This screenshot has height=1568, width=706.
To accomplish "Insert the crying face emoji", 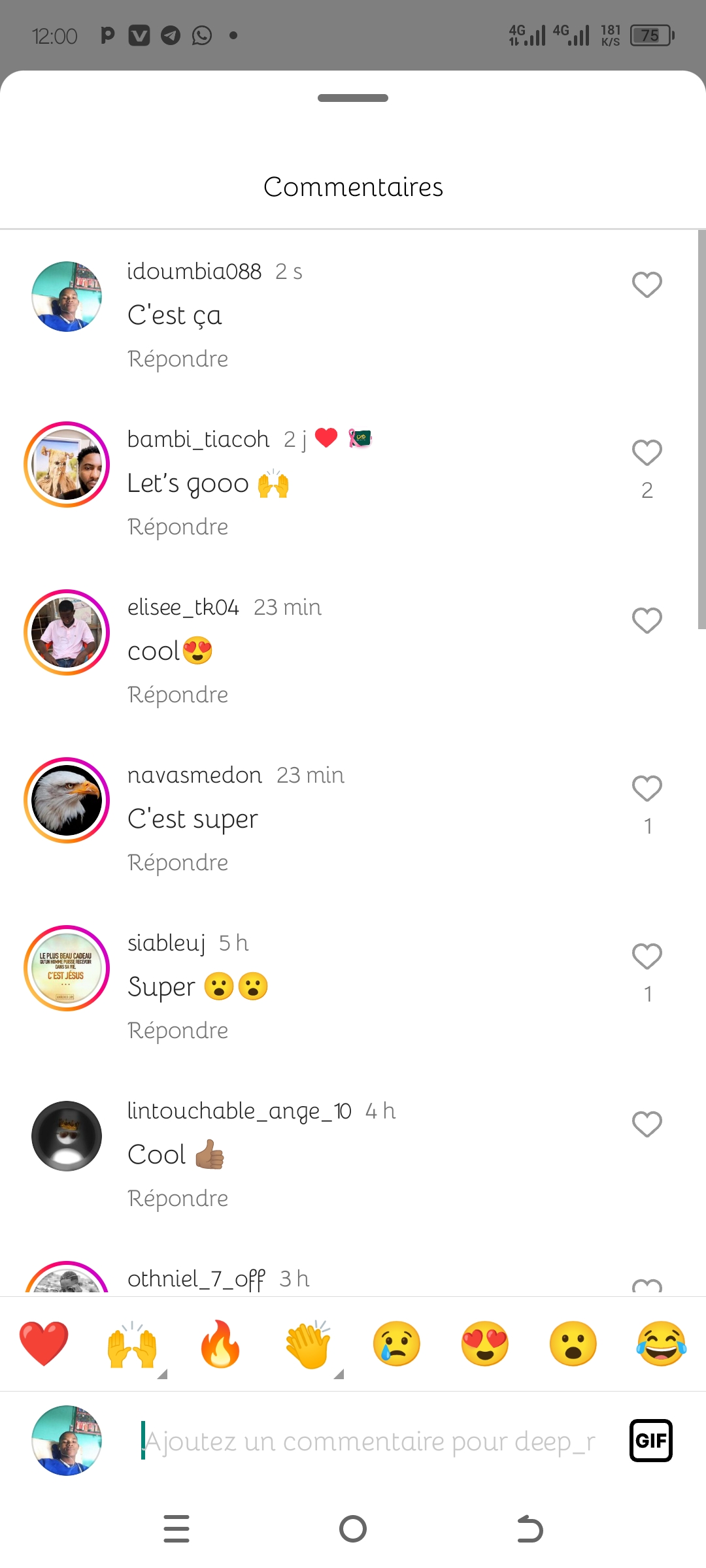I will tap(397, 1343).
